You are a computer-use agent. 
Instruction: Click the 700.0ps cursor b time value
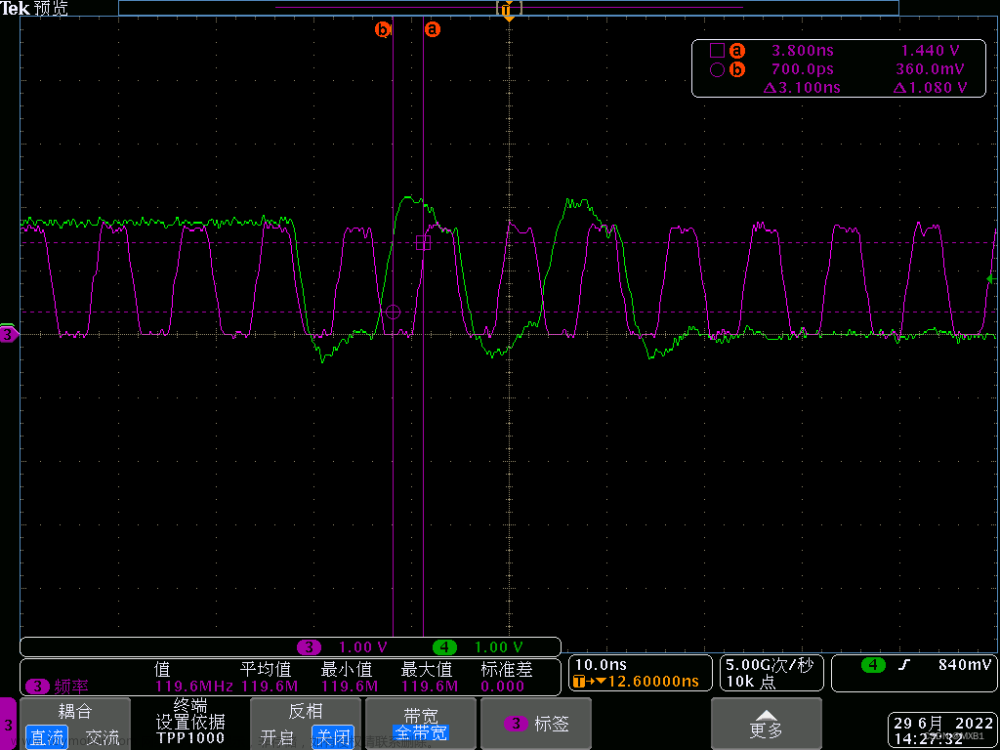tap(802, 70)
